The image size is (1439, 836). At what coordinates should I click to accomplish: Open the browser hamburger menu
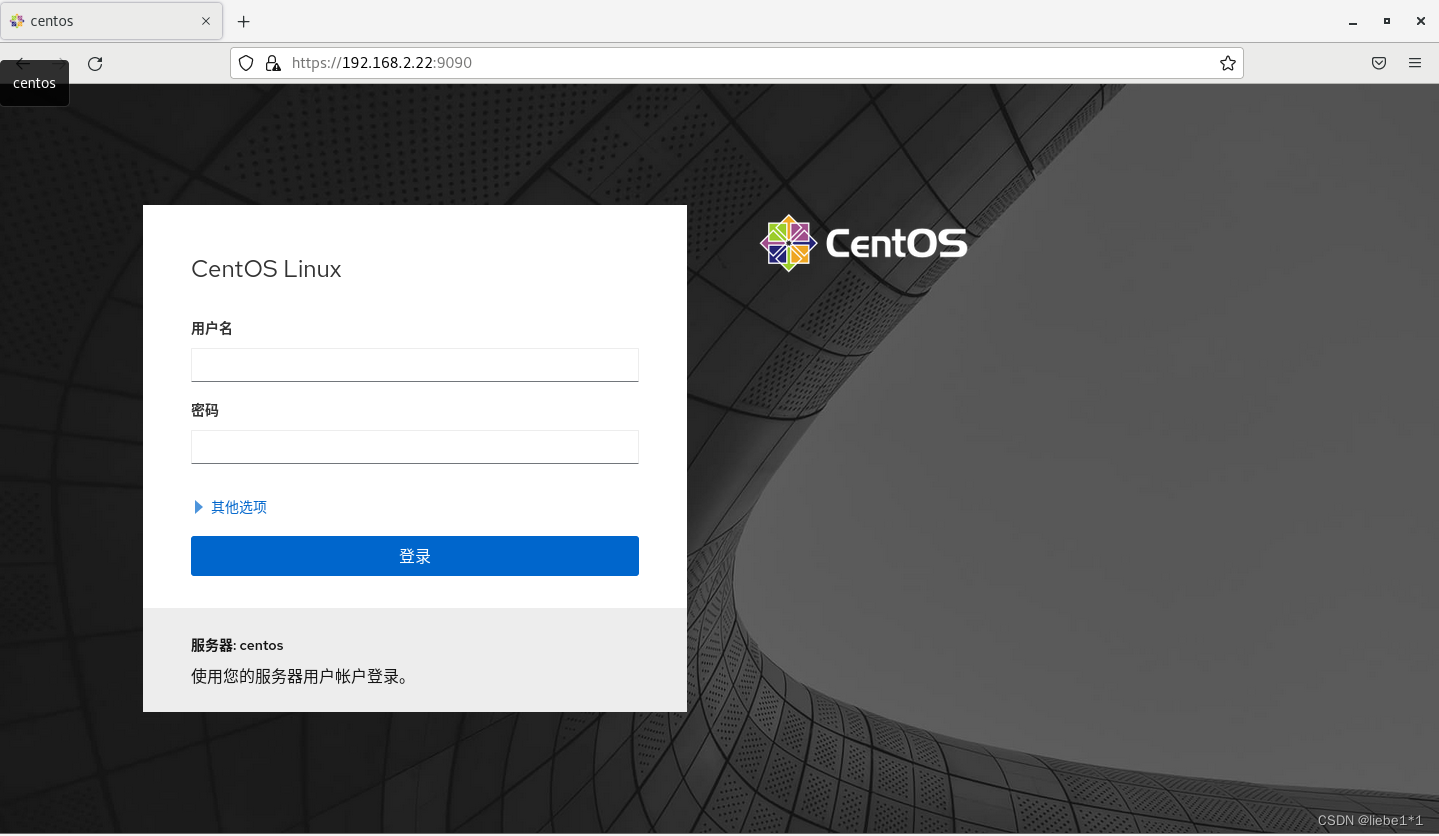[1415, 63]
